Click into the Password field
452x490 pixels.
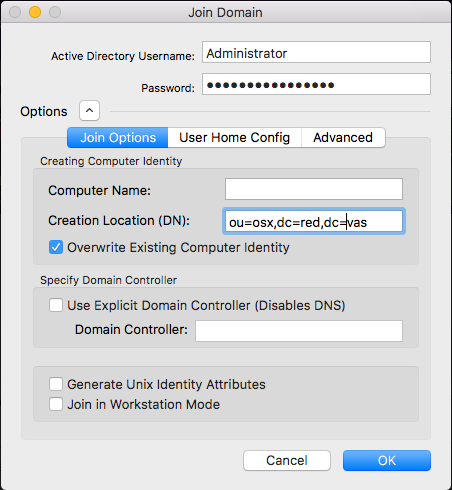pos(316,84)
